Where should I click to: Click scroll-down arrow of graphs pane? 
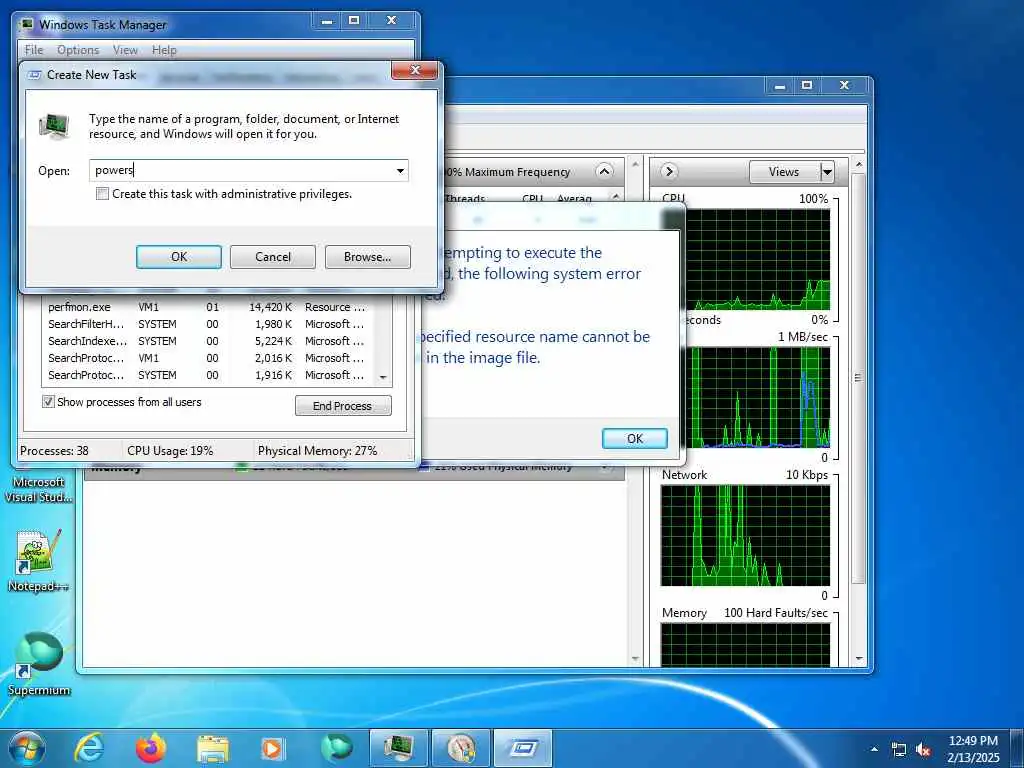858,659
